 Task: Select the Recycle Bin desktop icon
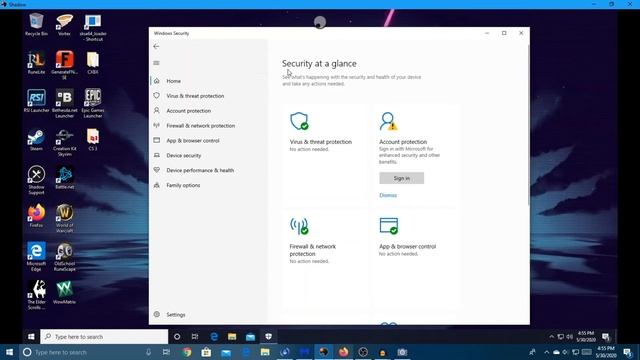point(36,24)
